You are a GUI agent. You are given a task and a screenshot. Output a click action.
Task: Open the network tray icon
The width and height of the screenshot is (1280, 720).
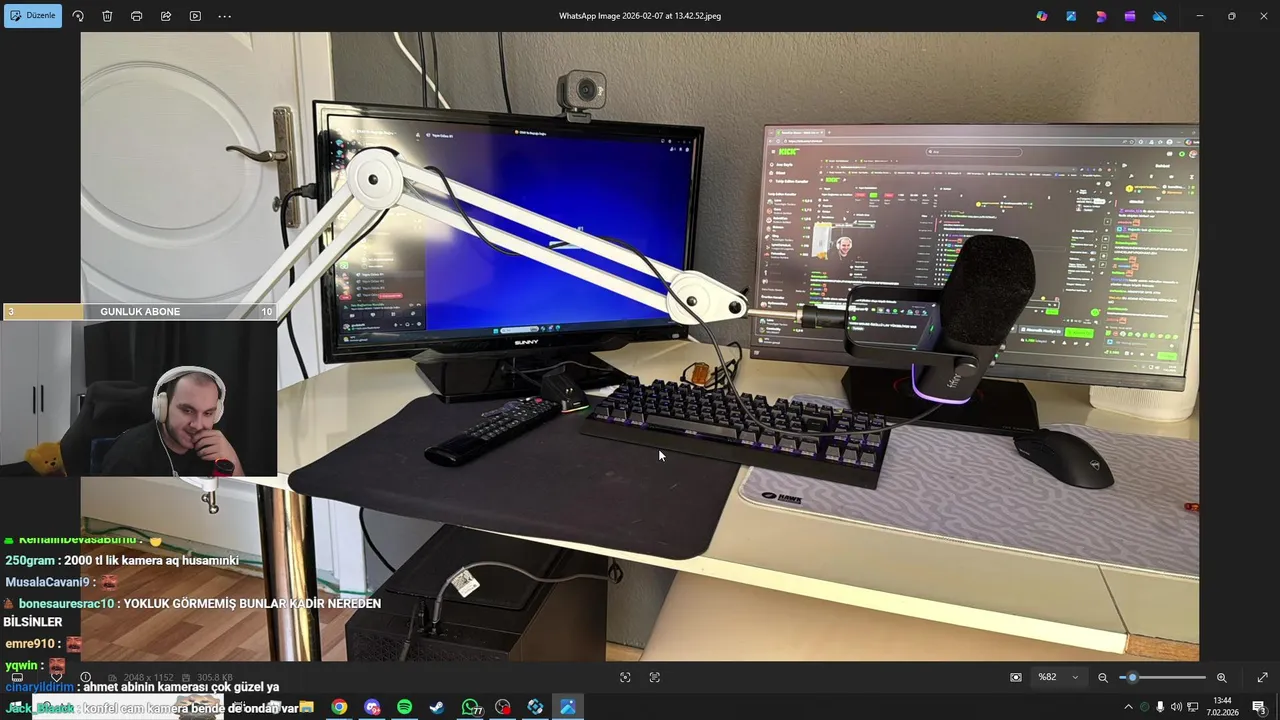point(1192,707)
